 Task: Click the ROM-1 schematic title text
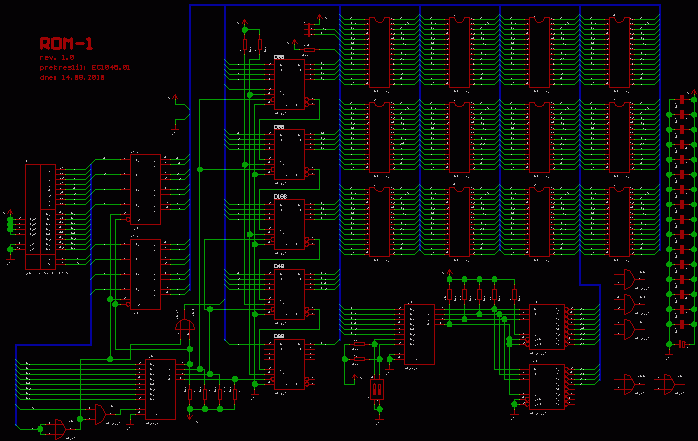(66, 44)
